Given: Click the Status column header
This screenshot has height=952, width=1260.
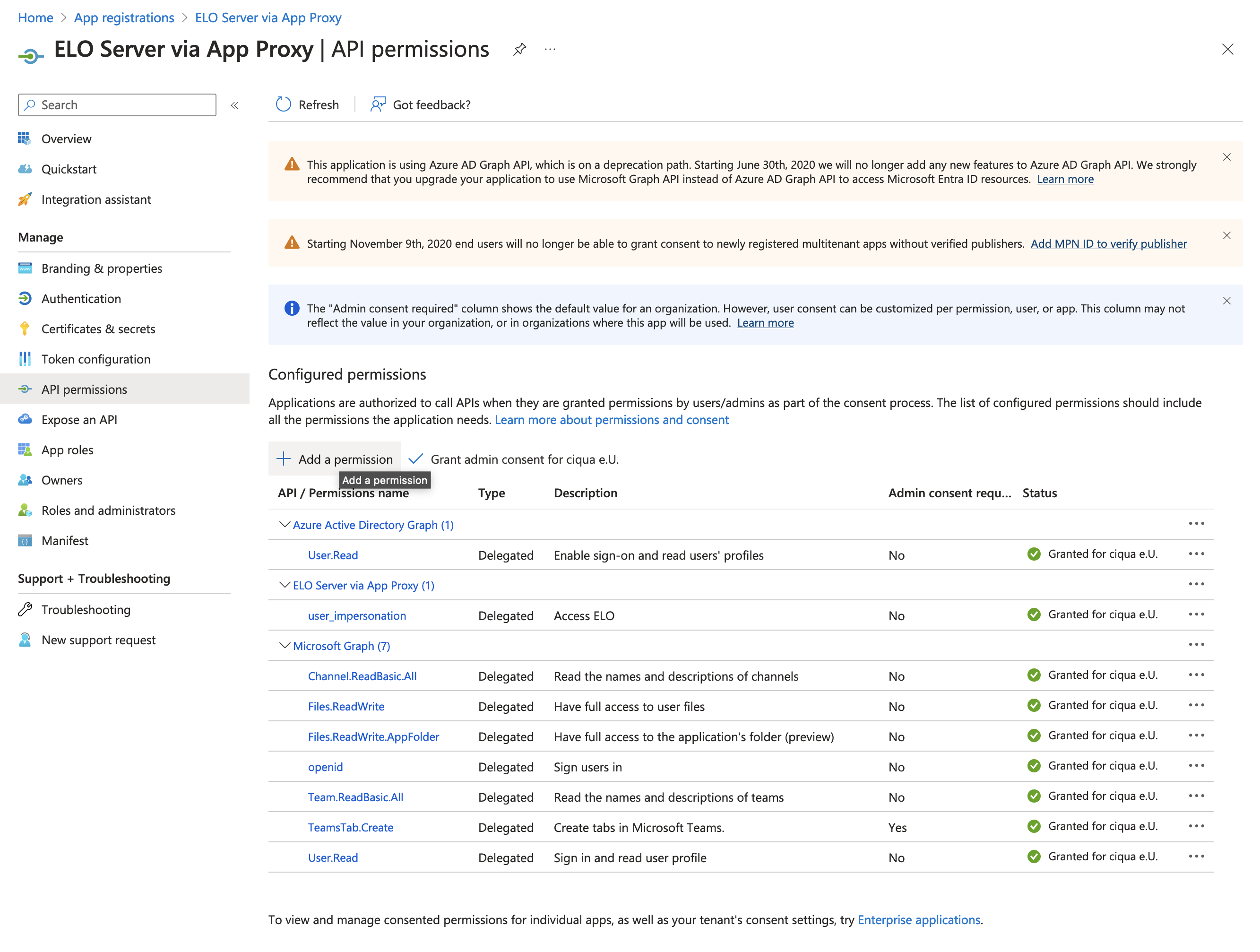Looking at the screenshot, I should 1039,493.
